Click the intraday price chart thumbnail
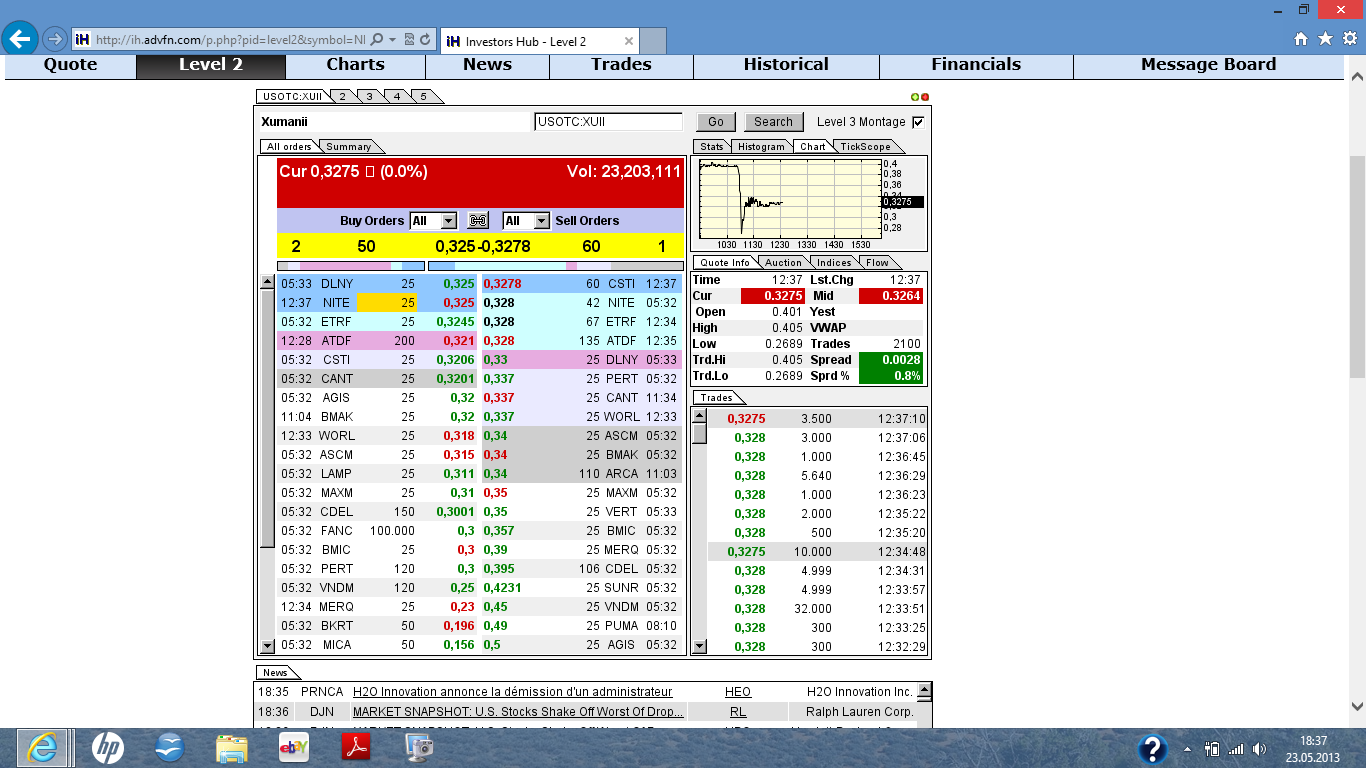 tap(789, 198)
